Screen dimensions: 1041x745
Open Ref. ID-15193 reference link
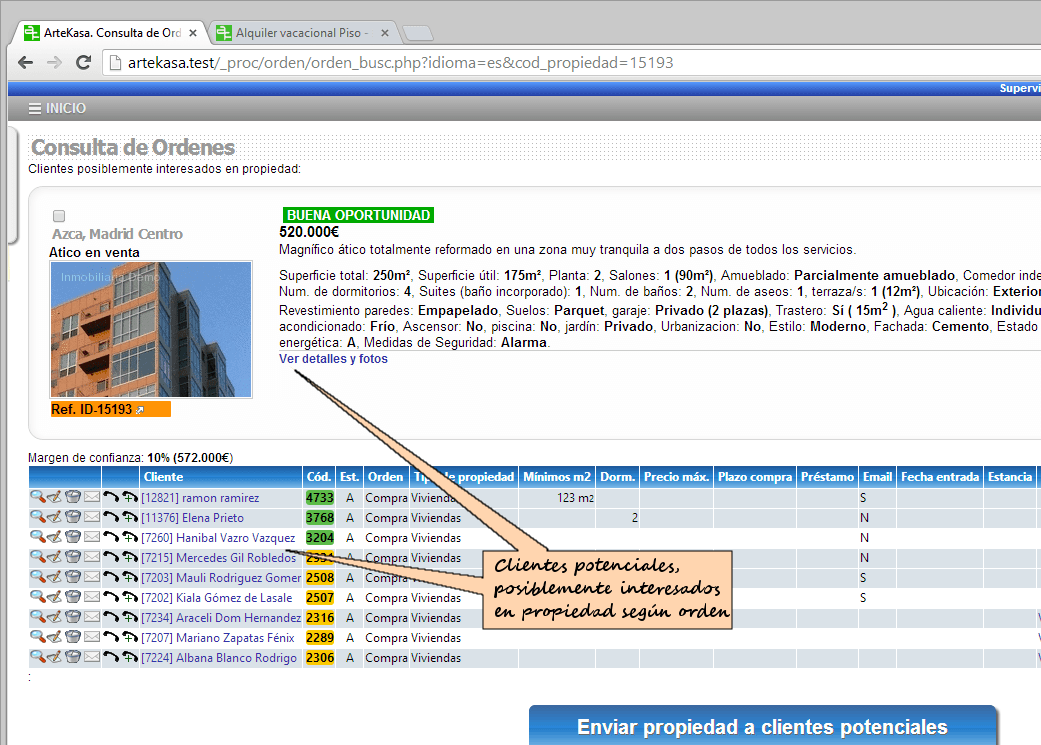(97, 409)
